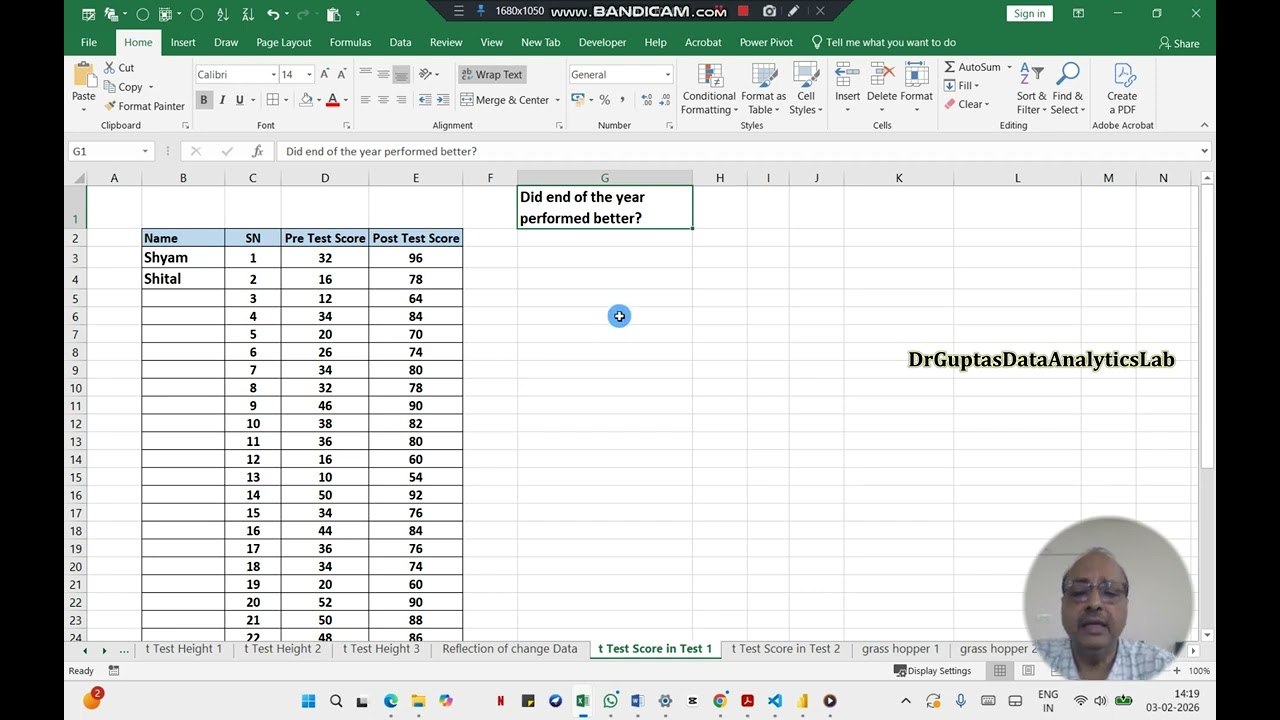Viewport: 1280px width, 720px height.
Task: Click Tell me what you want to do
Action: pyautogui.click(x=883, y=42)
